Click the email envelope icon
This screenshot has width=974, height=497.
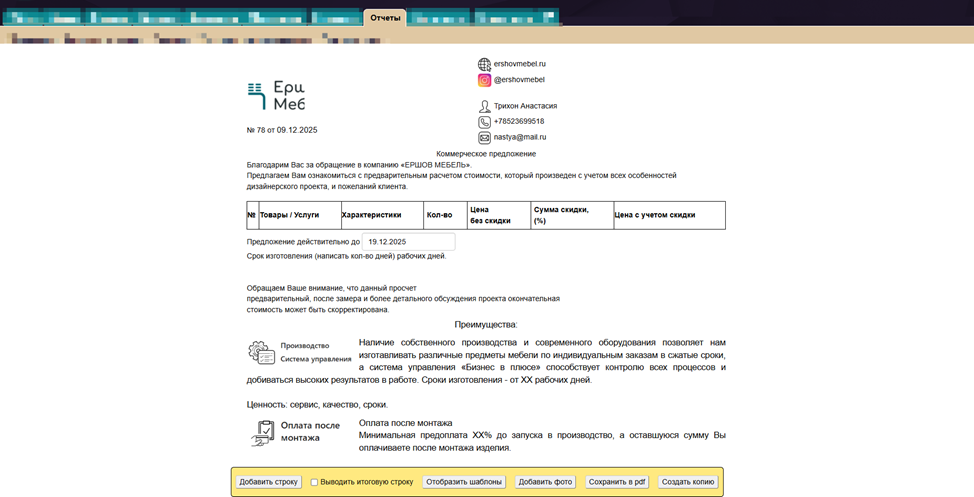pos(484,138)
